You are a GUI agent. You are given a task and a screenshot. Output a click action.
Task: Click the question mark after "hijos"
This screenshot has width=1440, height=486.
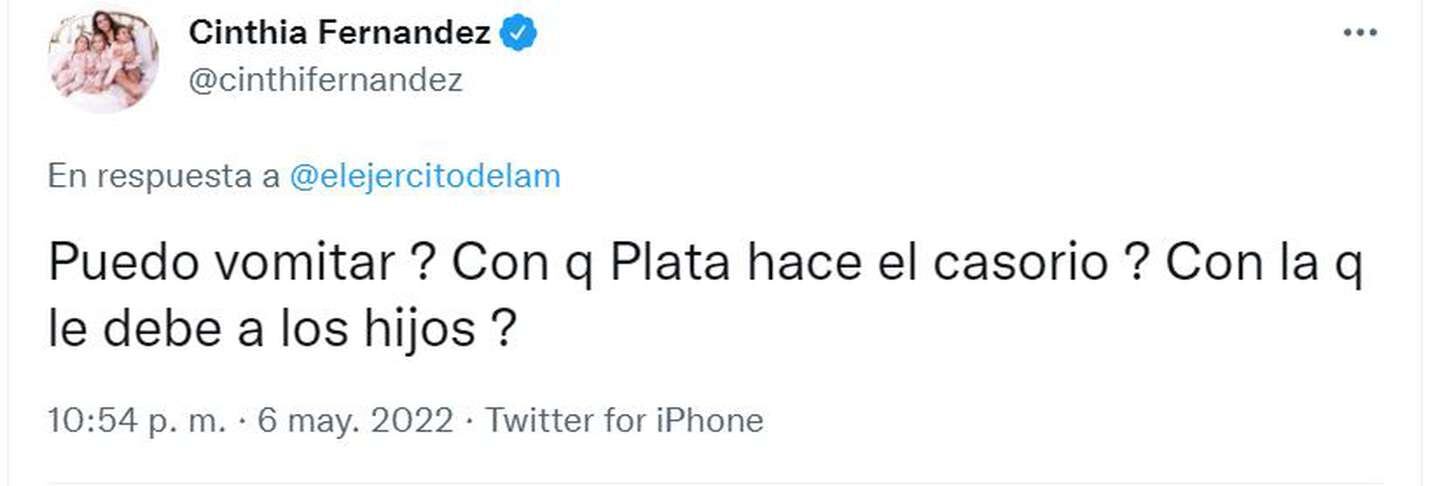point(505,329)
